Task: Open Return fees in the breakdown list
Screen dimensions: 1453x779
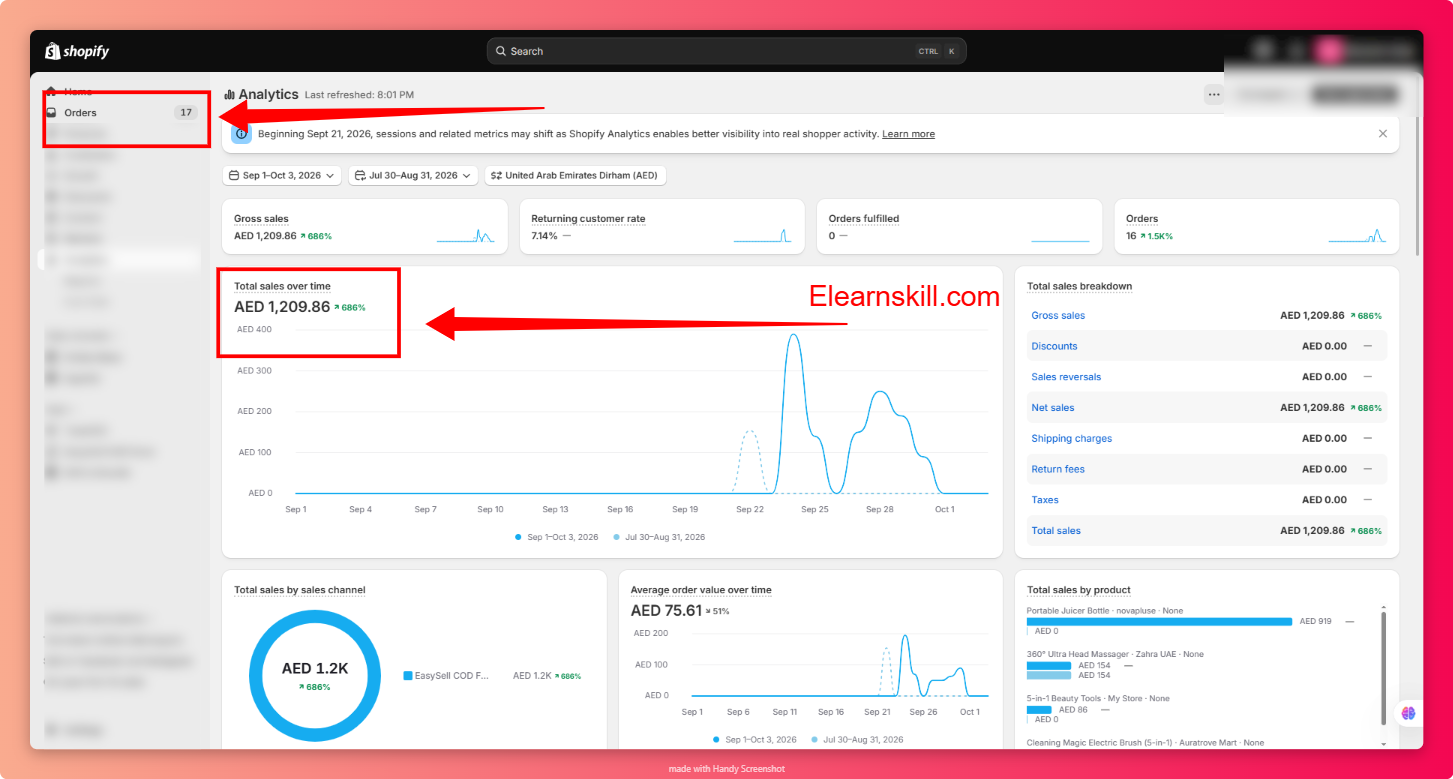Action: click(x=1058, y=469)
